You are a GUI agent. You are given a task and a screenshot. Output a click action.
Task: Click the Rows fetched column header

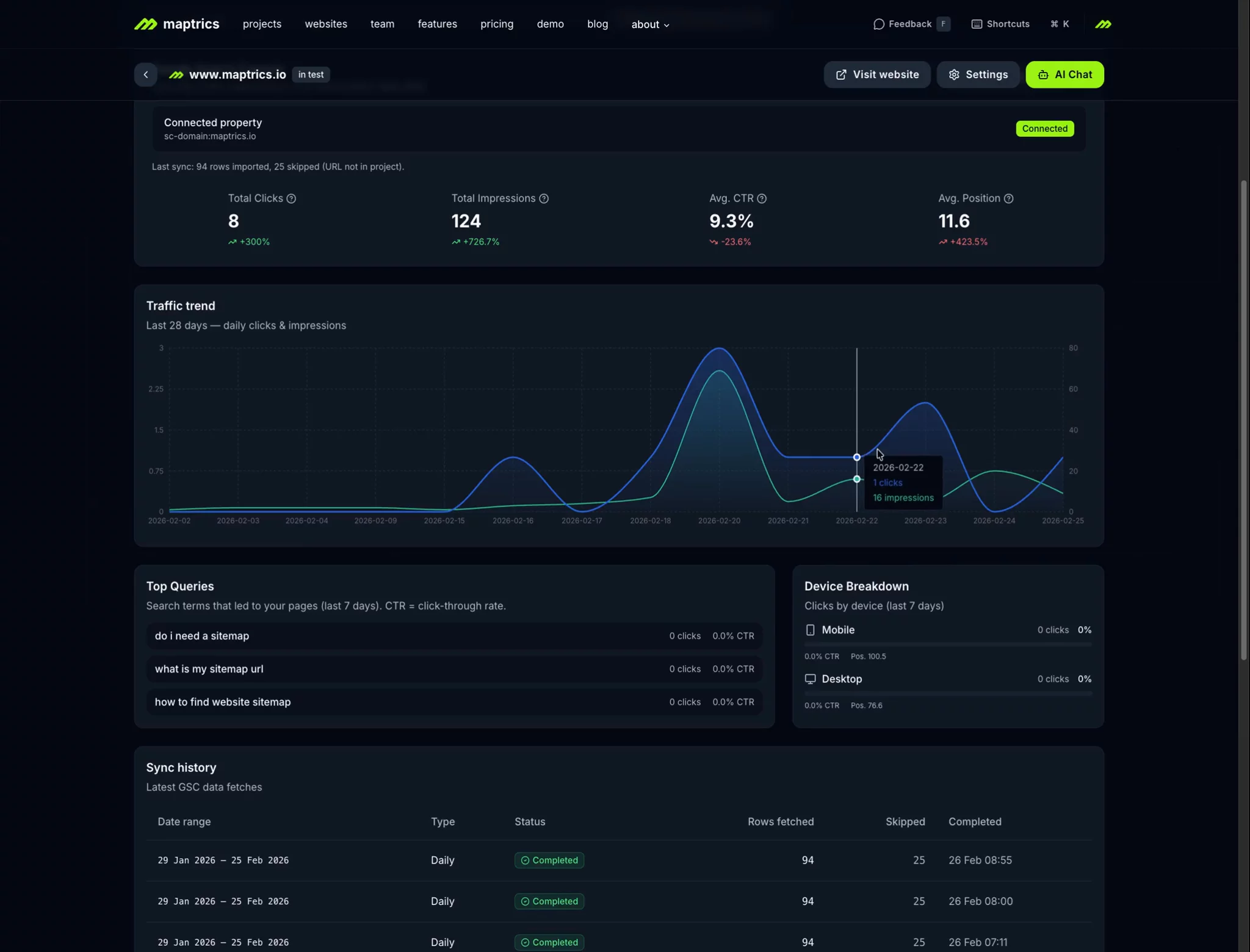tap(781, 821)
